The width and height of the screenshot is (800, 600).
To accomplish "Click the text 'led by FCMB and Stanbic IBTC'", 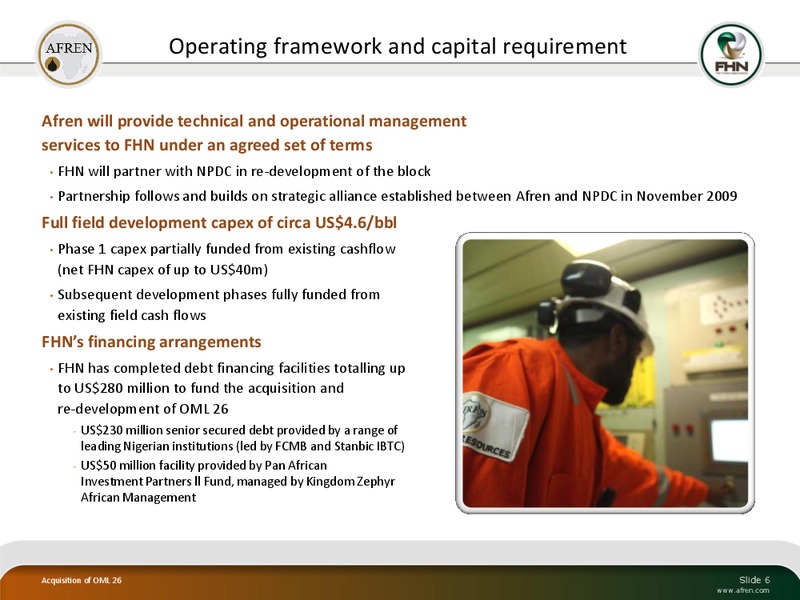I will click(321, 446).
